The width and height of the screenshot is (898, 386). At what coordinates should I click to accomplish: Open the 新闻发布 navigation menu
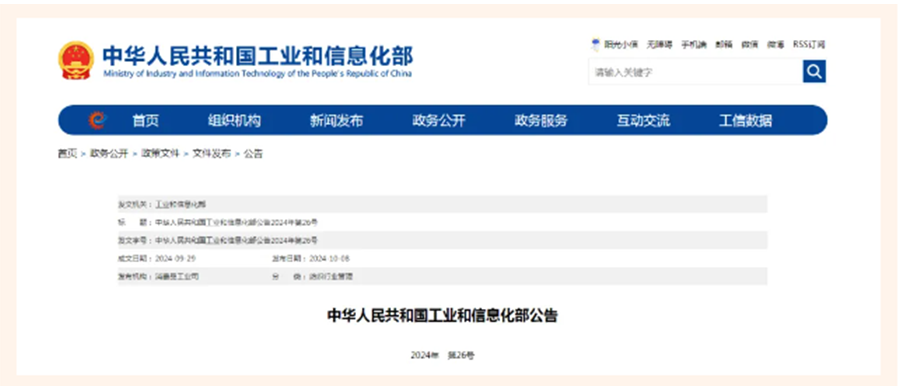(x=336, y=121)
